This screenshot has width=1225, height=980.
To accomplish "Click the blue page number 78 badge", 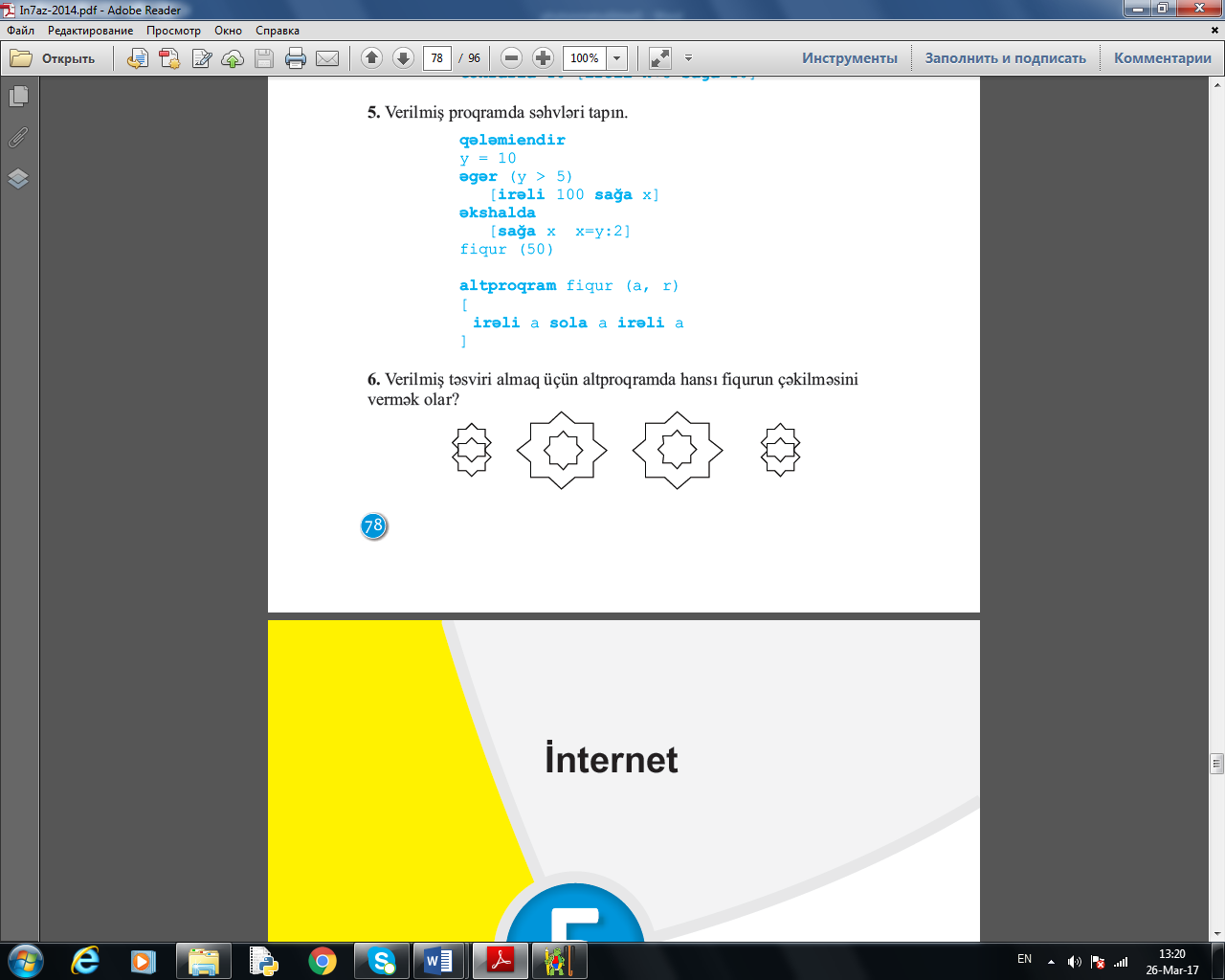I will tap(374, 525).
